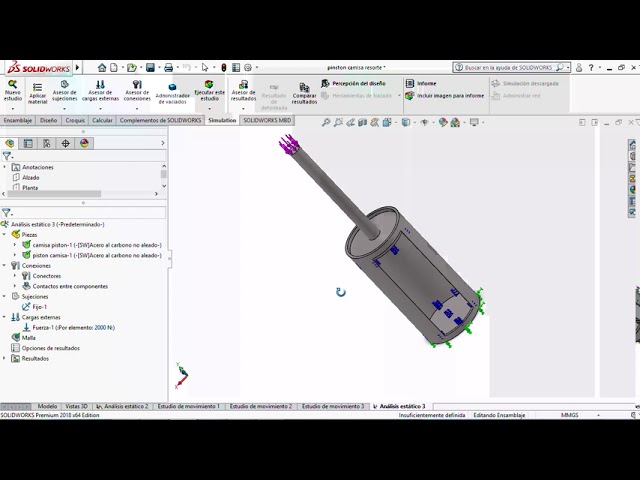Collapse the Conexiones tree node
The height and width of the screenshot is (480, 640).
tap(4, 265)
